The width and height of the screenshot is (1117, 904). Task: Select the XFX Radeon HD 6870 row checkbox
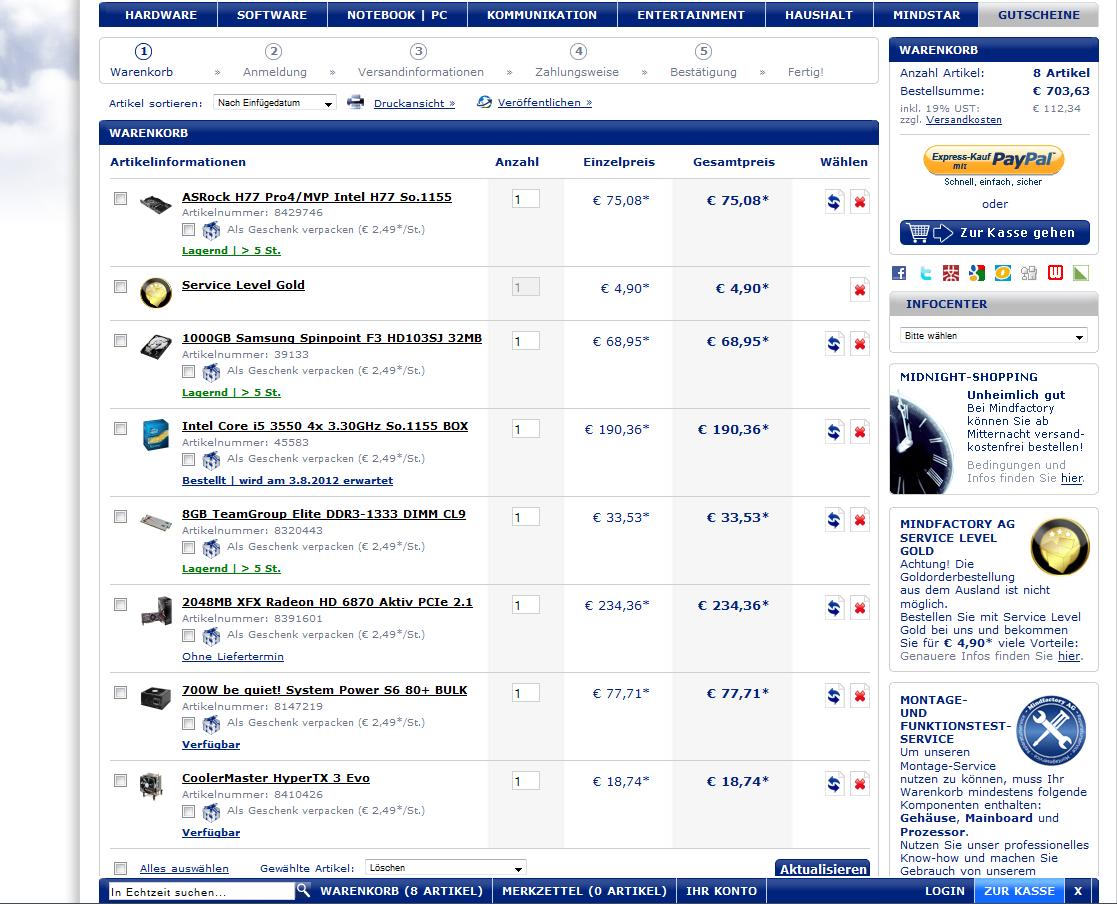point(120,604)
